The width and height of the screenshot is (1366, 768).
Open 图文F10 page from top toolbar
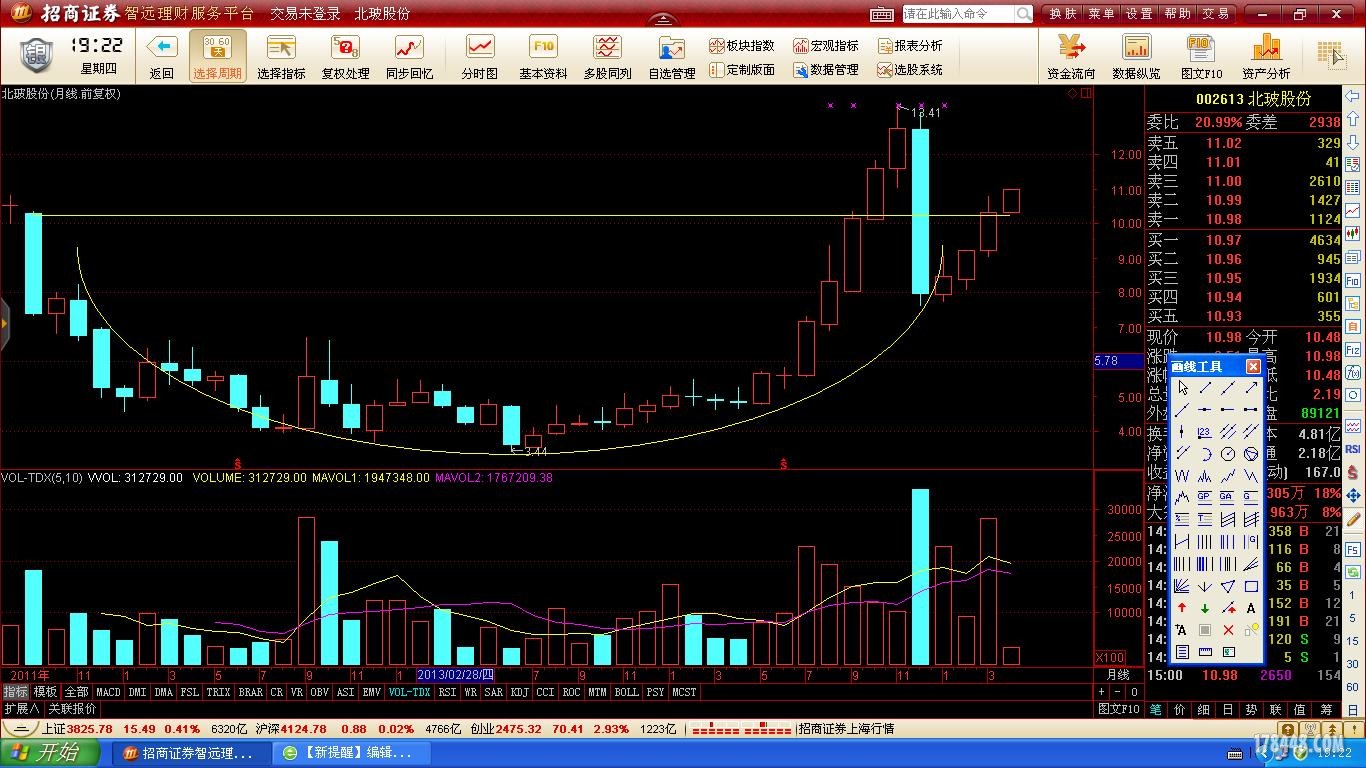1201,56
